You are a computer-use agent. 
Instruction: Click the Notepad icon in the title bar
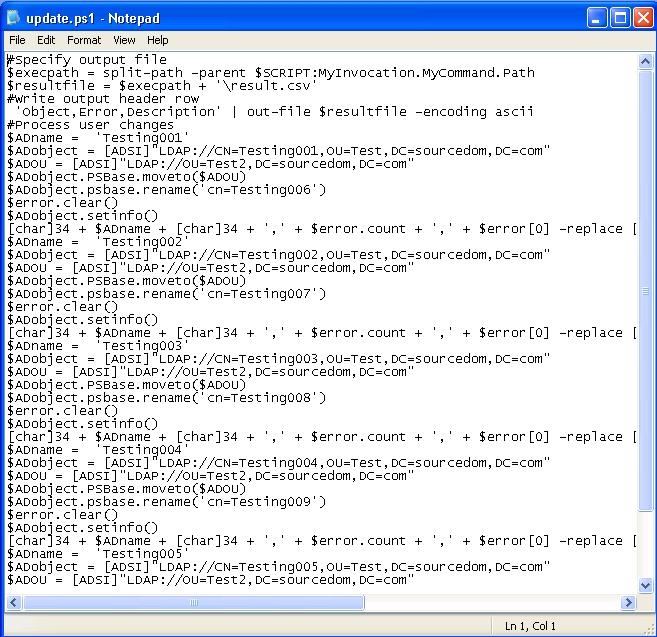pos(14,17)
